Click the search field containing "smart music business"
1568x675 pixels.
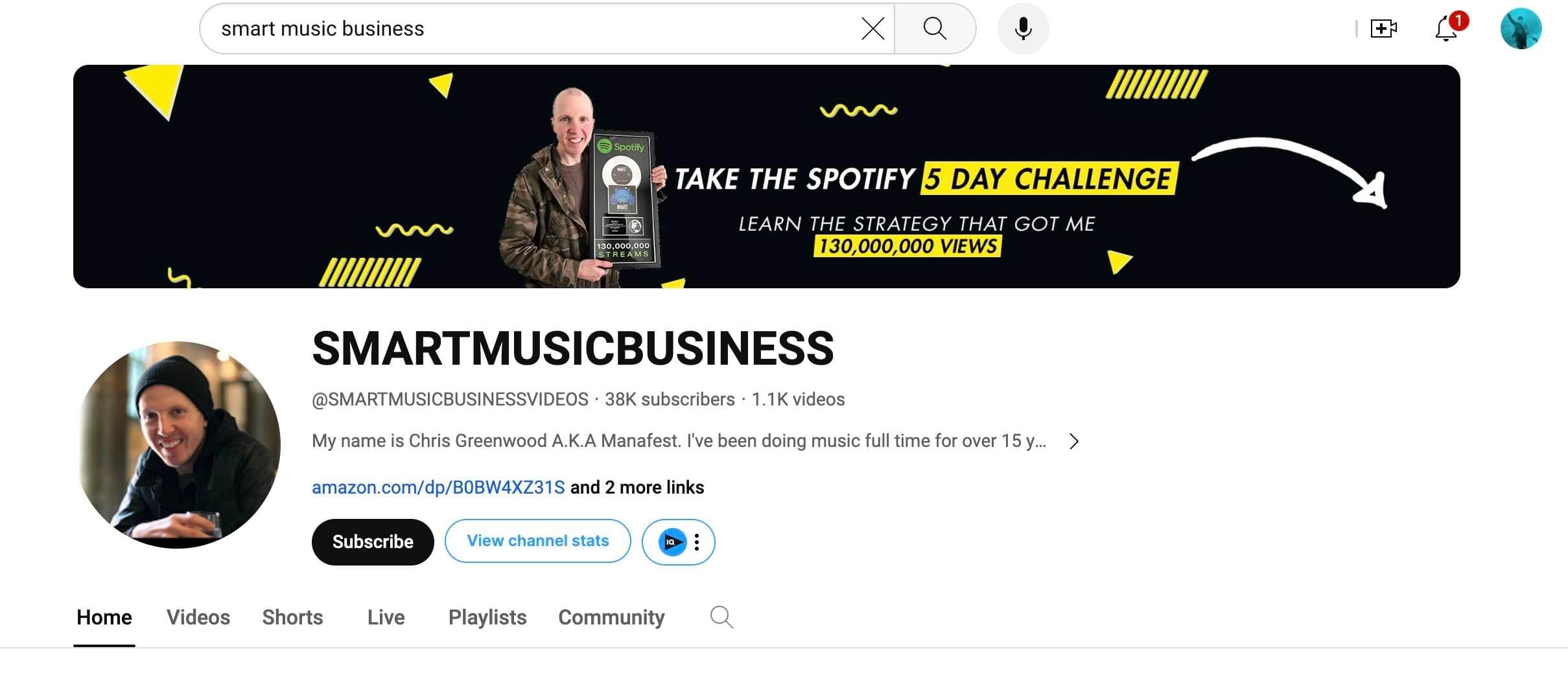538,29
